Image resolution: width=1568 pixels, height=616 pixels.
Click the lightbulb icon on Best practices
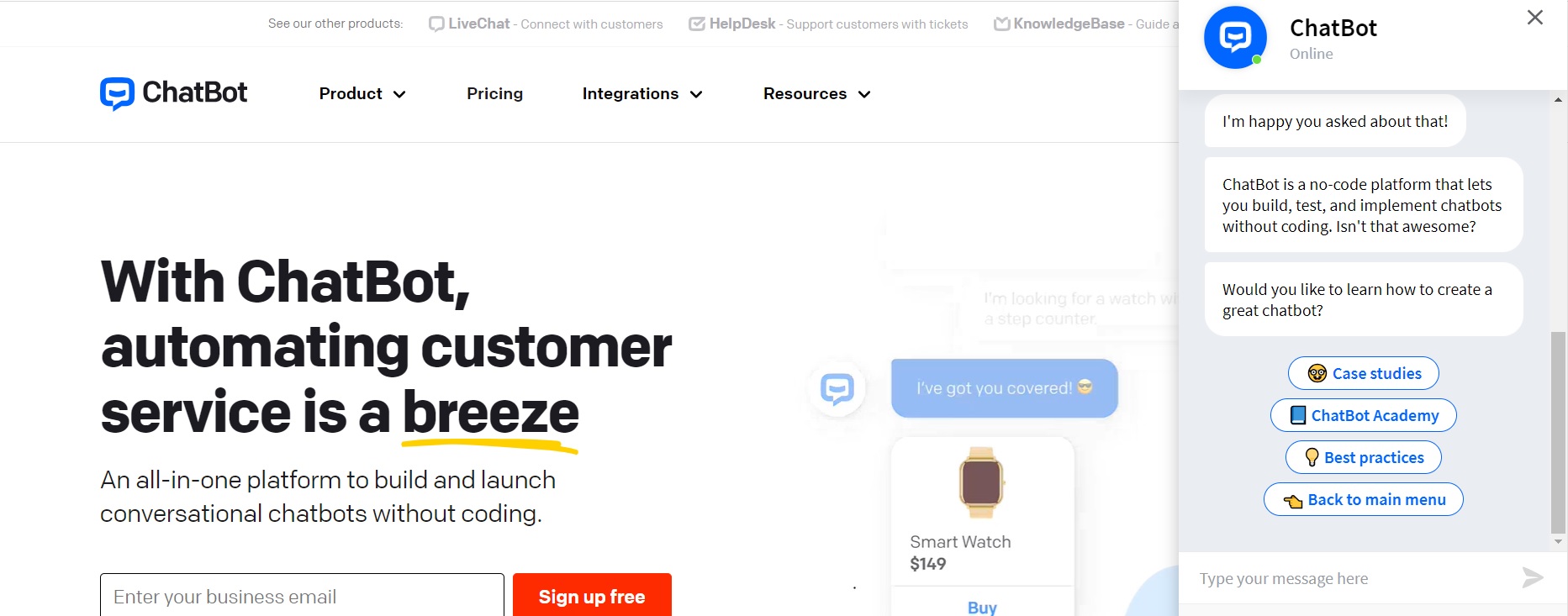1311,457
